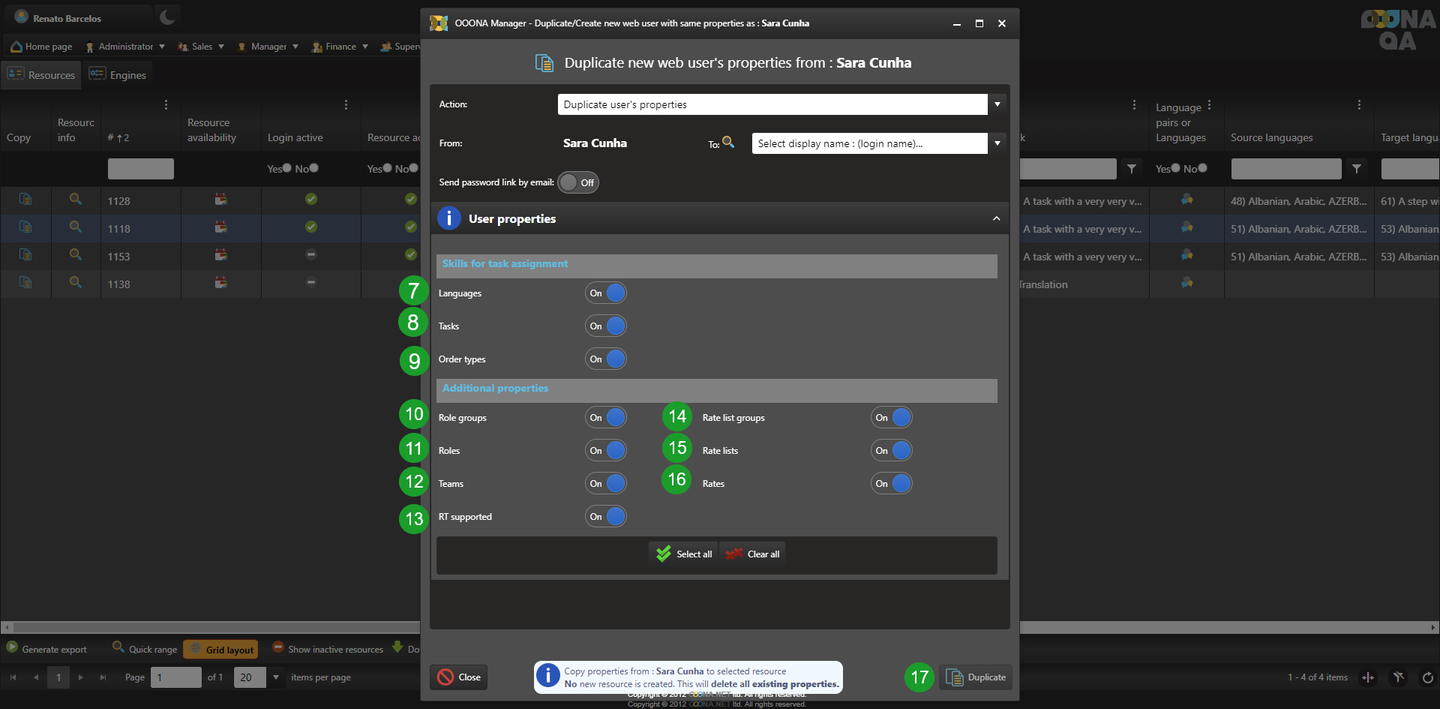The image size is (1440, 709).
Task: Click the filter funnel beside Source languages
Action: tap(1355, 169)
